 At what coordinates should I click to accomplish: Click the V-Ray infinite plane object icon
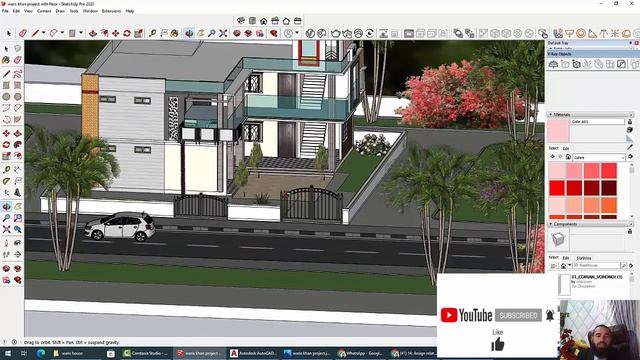tap(553, 64)
